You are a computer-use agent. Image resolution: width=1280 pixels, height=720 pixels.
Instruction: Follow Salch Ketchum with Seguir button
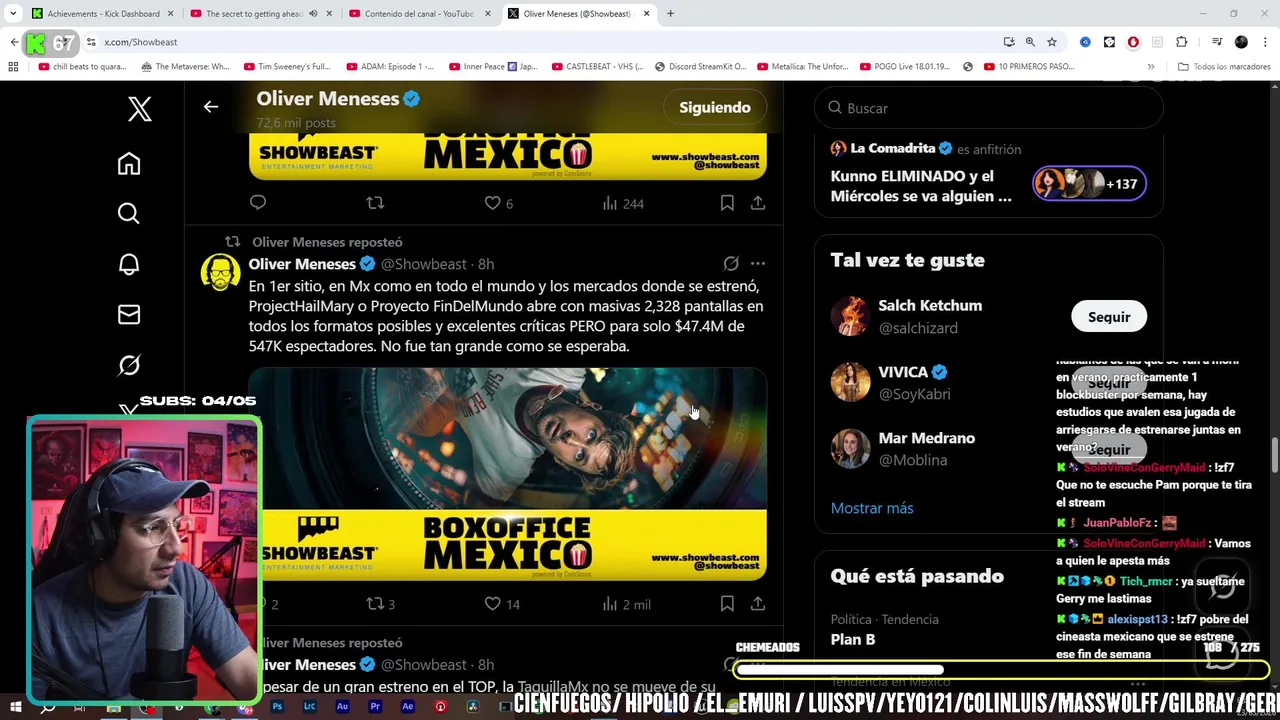(x=1109, y=317)
